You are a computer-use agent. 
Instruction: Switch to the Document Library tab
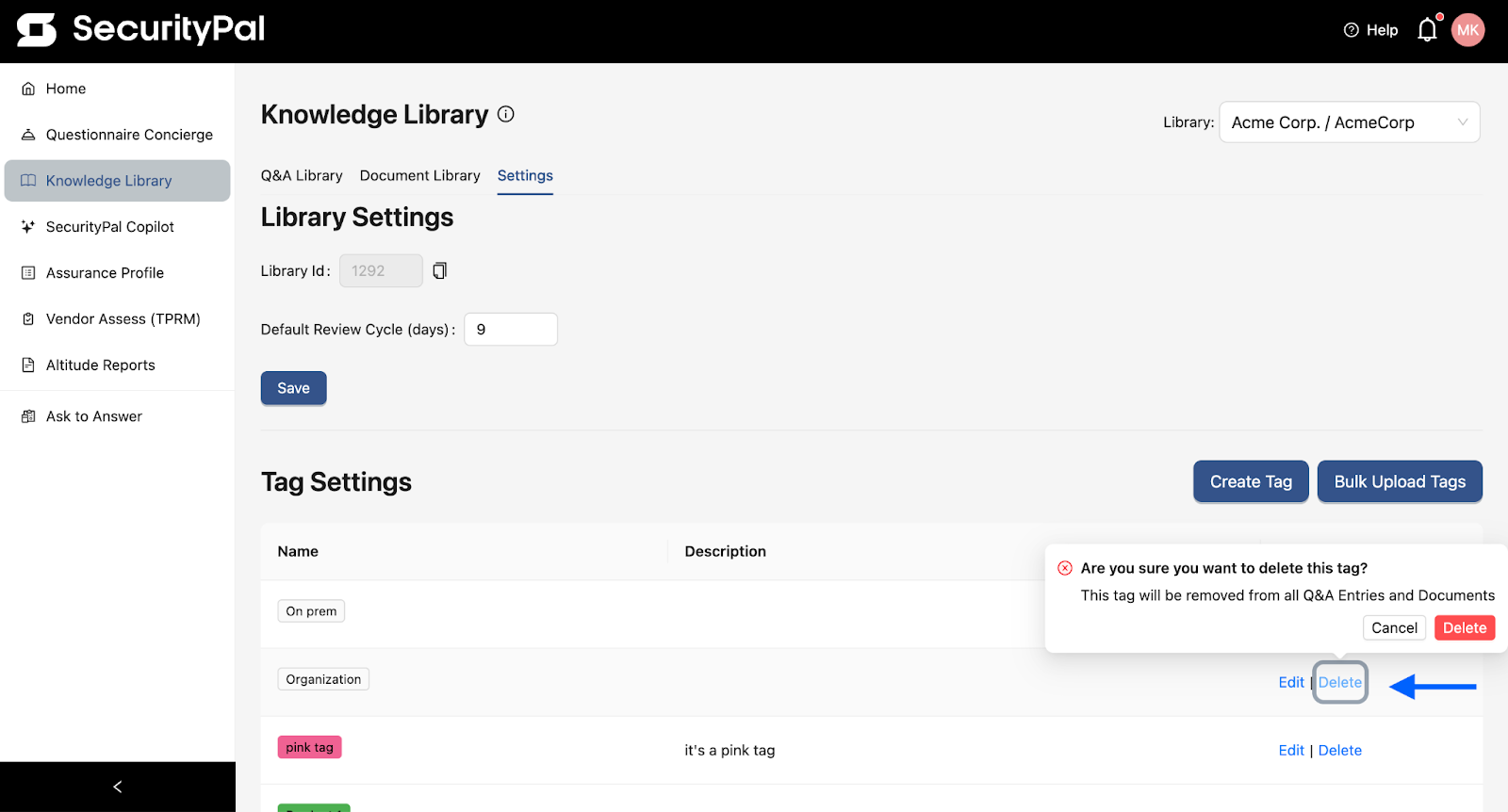pyautogui.click(x=420, y=176)
